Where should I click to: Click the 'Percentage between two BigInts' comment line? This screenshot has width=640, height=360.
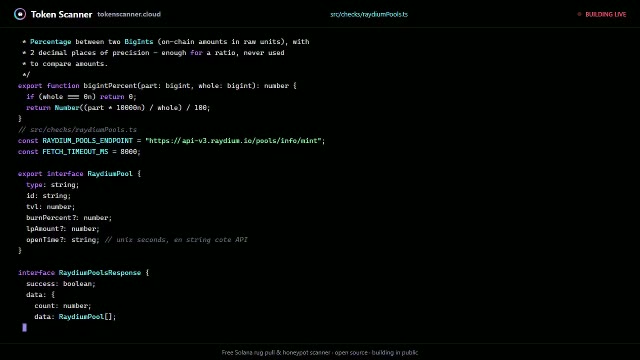coord(166,42)
